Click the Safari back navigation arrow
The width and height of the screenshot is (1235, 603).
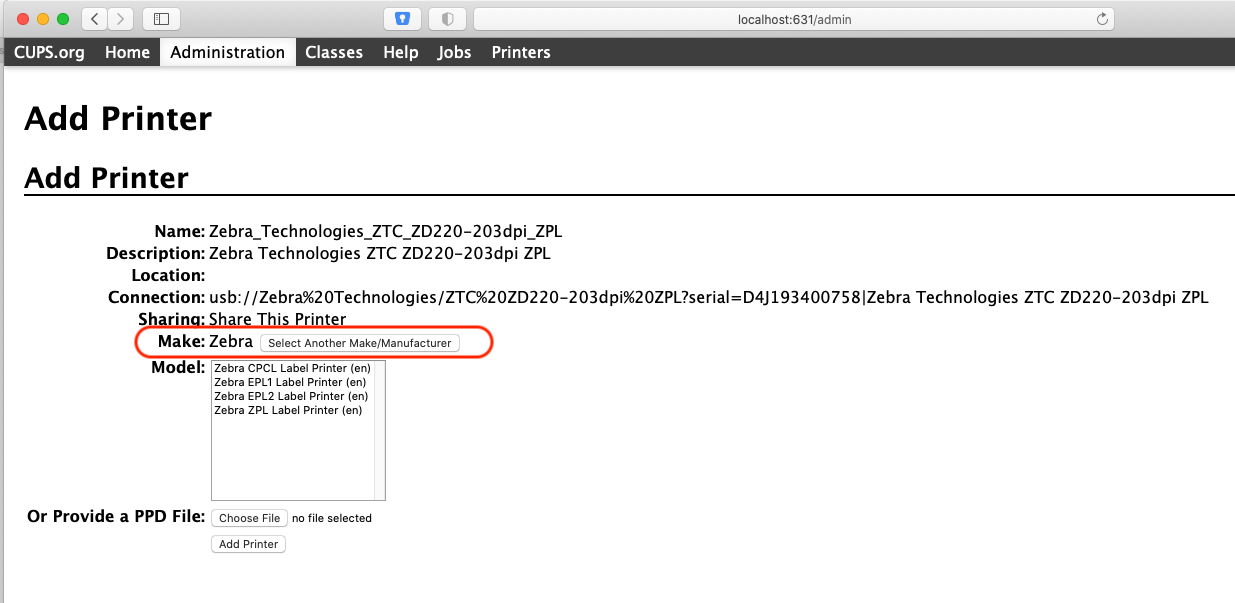click(94, 19)
